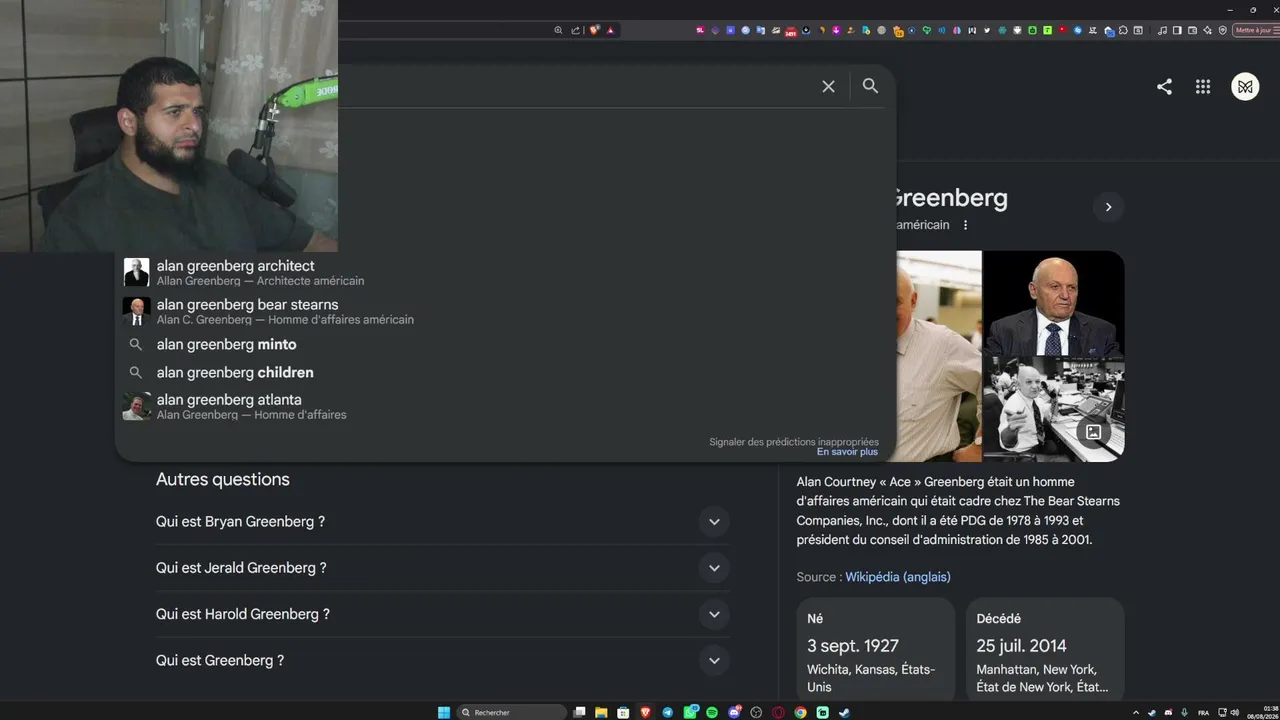Open Task View in the taskbar
1280x720 pixels.
click(579, 712)
